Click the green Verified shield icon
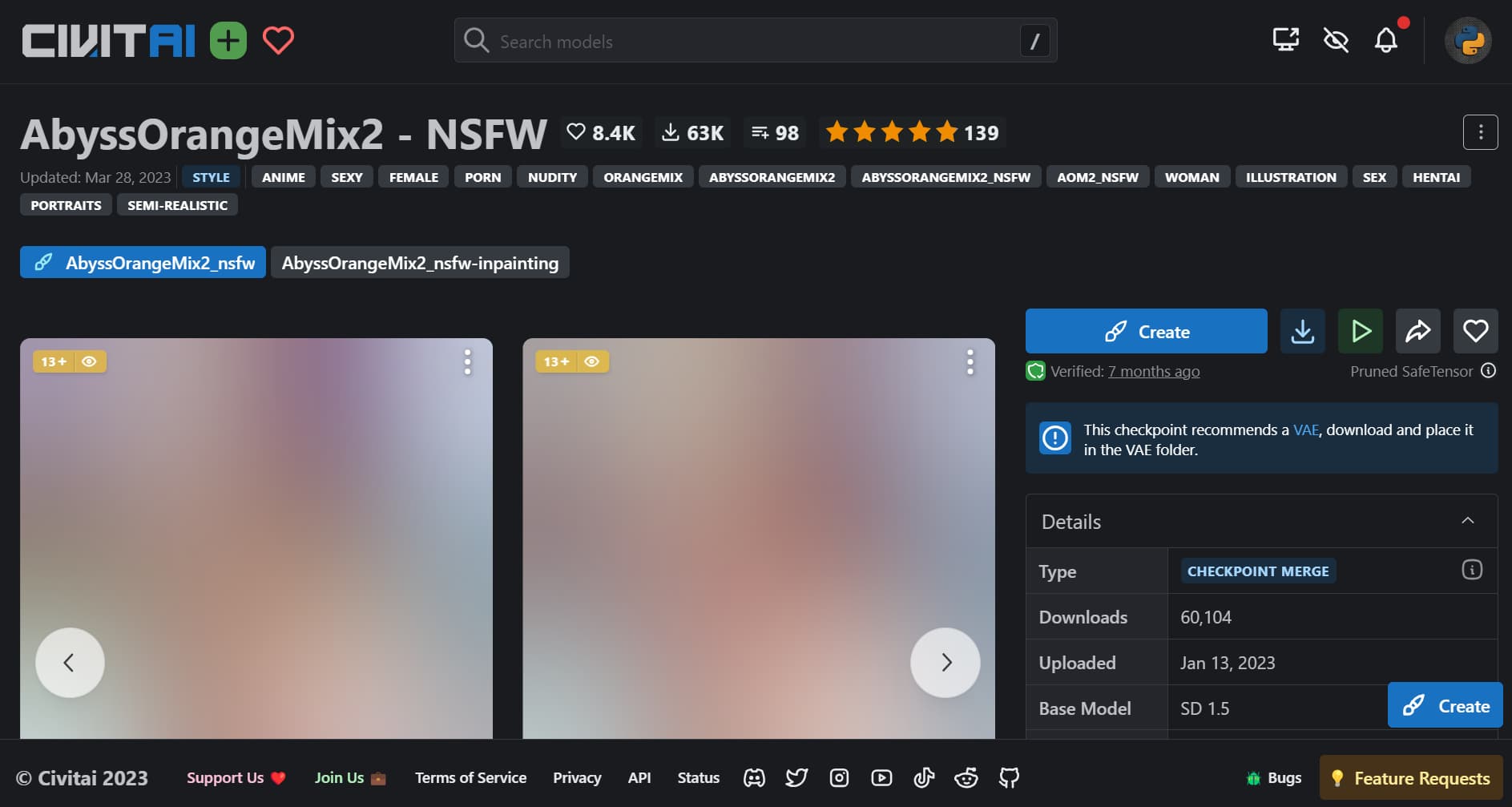Screen dimensions: 1512x807 (1035, 371)
